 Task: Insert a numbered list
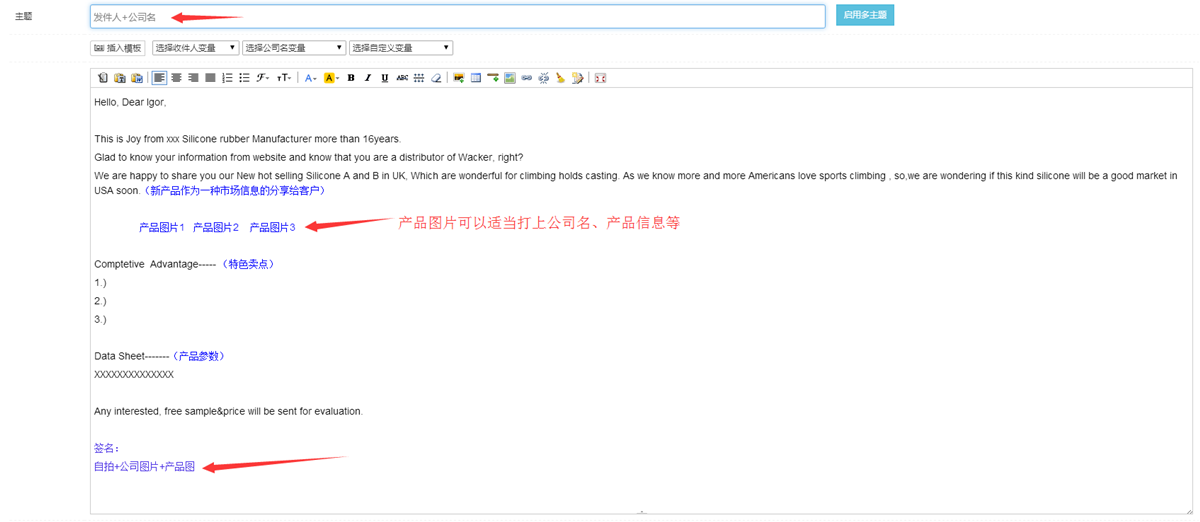click(x=227, y=78)
